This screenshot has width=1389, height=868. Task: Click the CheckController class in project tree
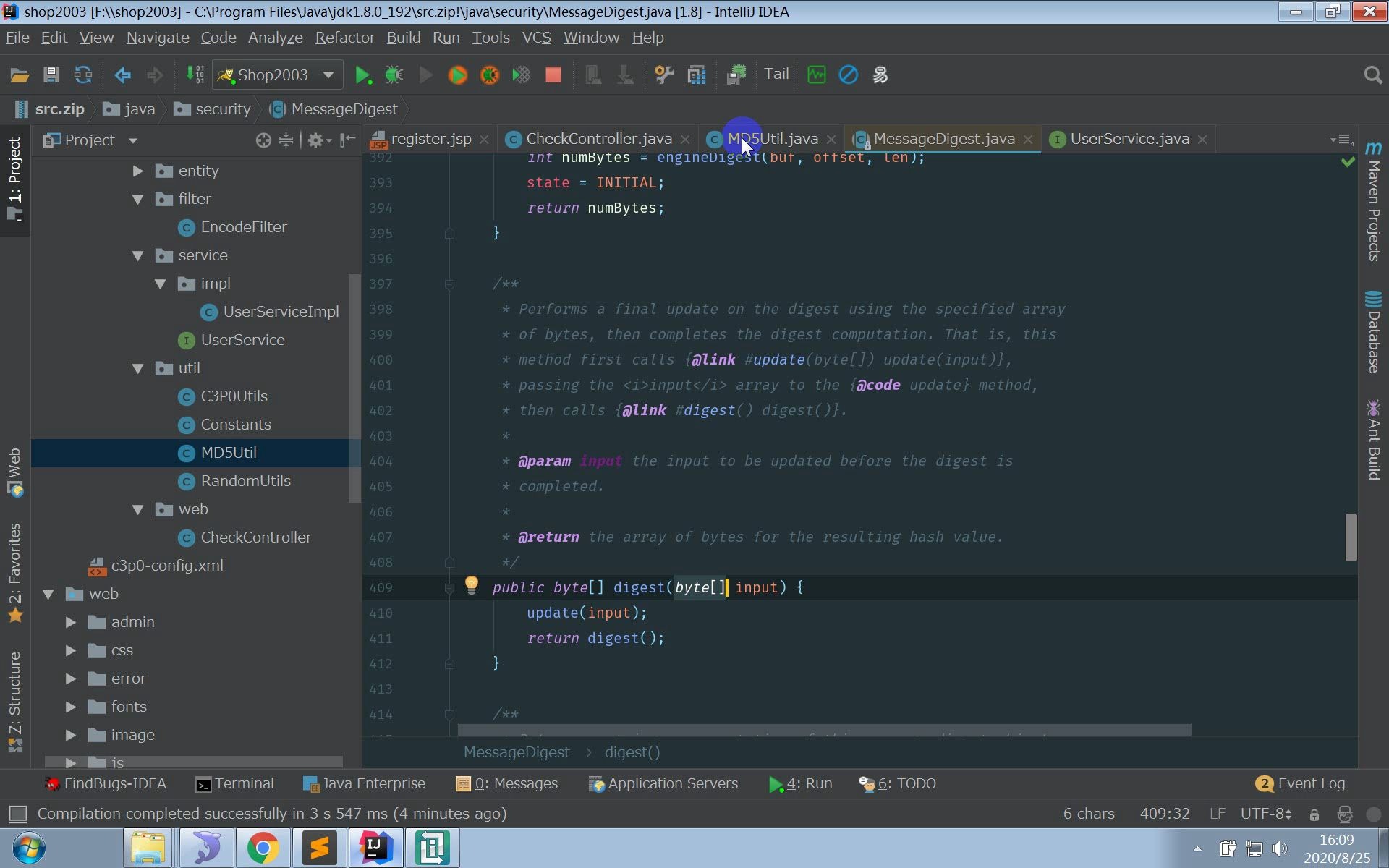[256, 537]
